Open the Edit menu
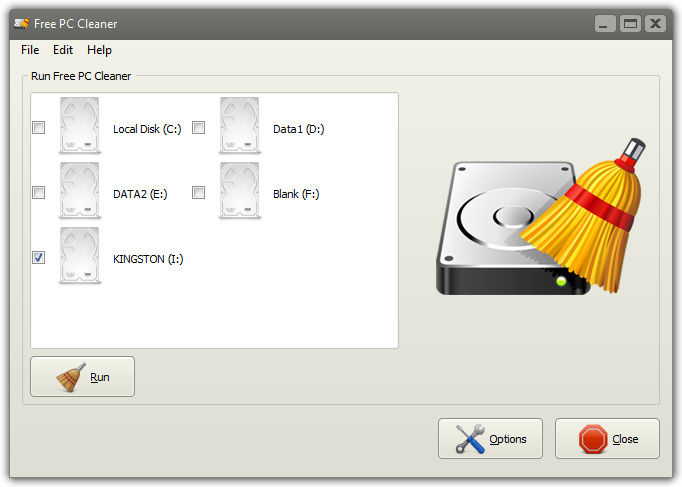The image size is (682, 487). point(63,50)
